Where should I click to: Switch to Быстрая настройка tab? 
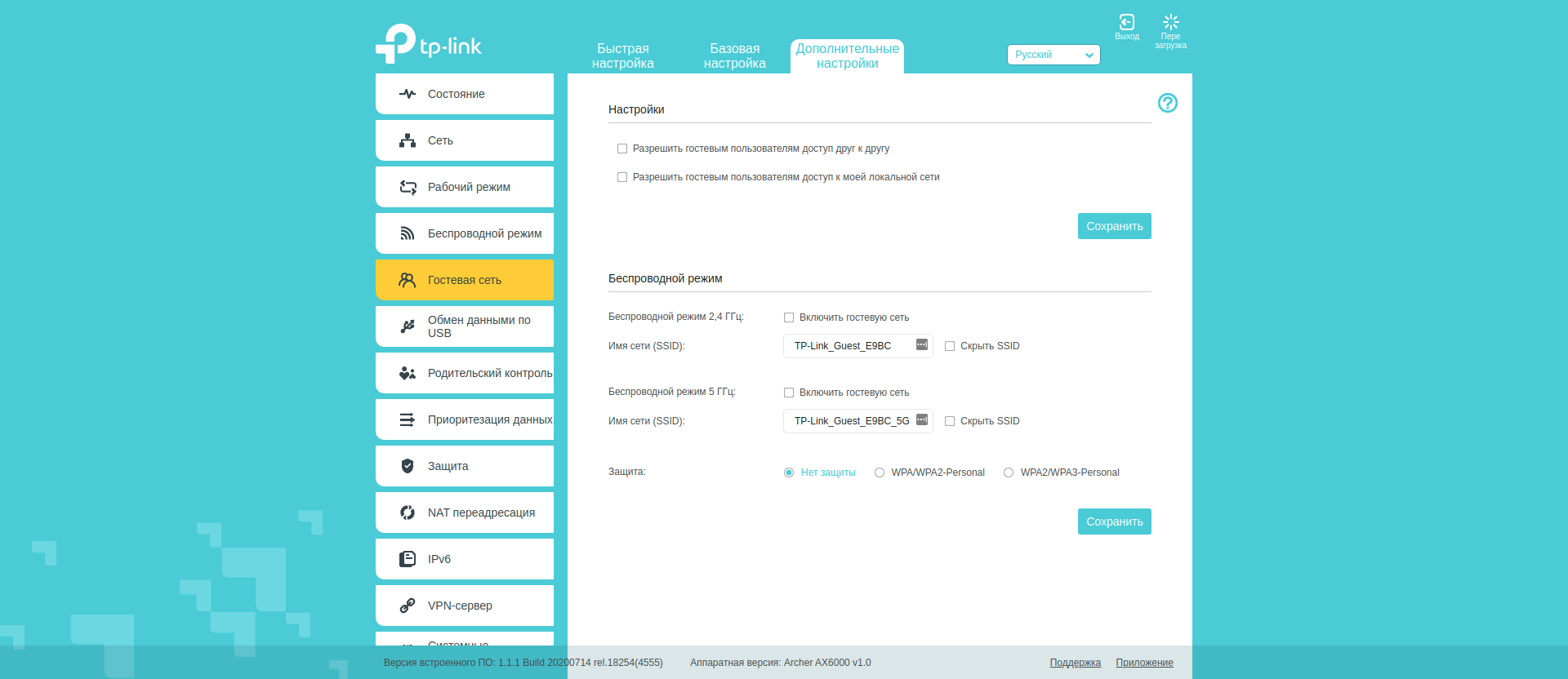622,56
